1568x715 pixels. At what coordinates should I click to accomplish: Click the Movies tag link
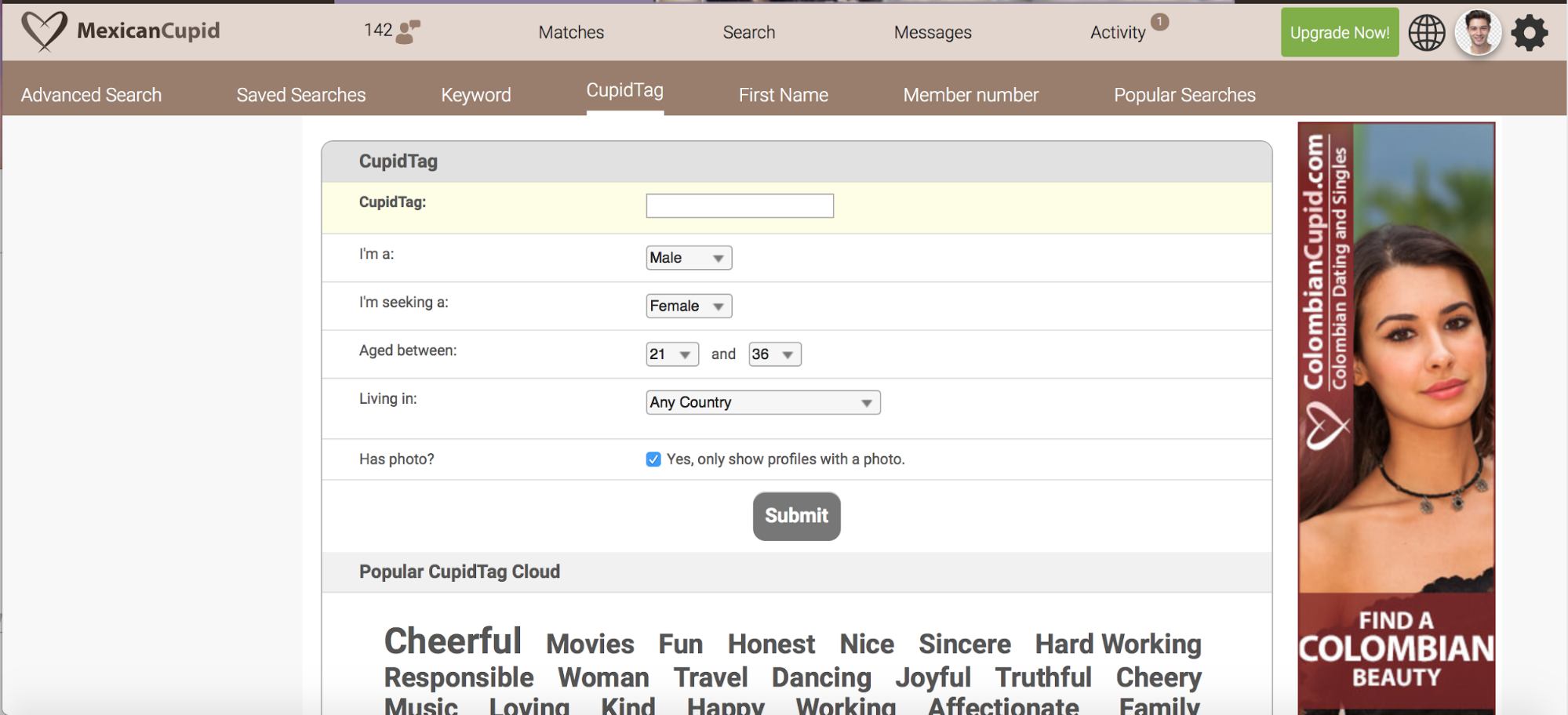pos(590,644)
